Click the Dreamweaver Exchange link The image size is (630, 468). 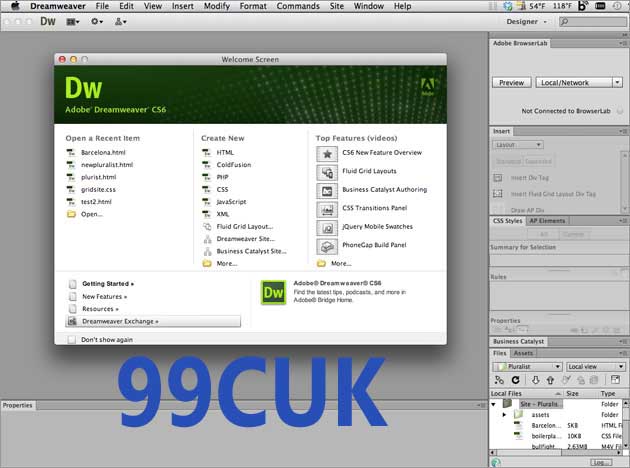point(120,321)
